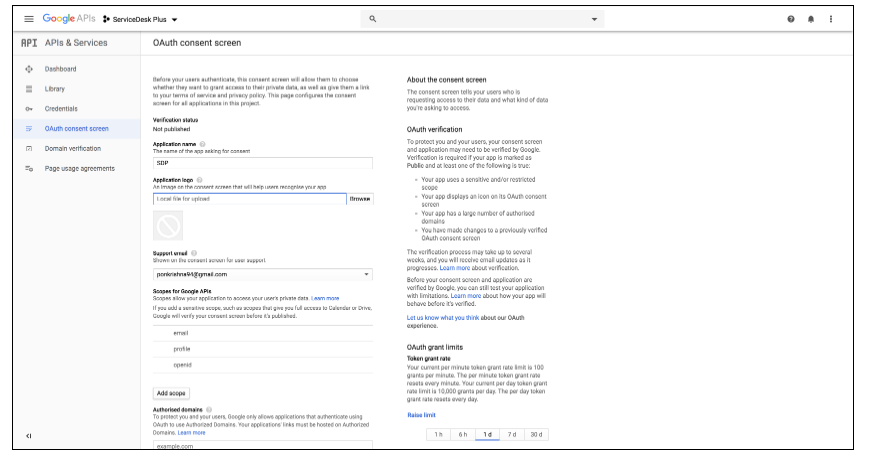The height and width of the screenshot is (457, 869).
Task: Collapse the left sidebar with arrow icon
Action: pos(28,436)
